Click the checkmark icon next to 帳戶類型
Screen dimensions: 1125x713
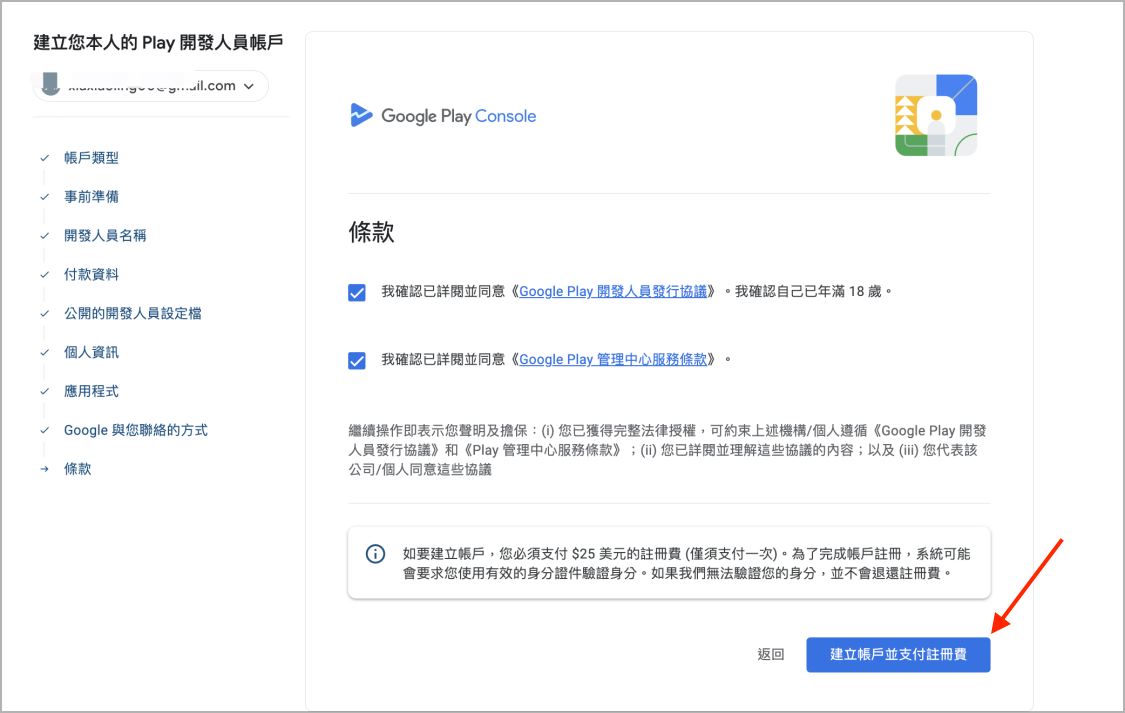[x=44, y=158]
